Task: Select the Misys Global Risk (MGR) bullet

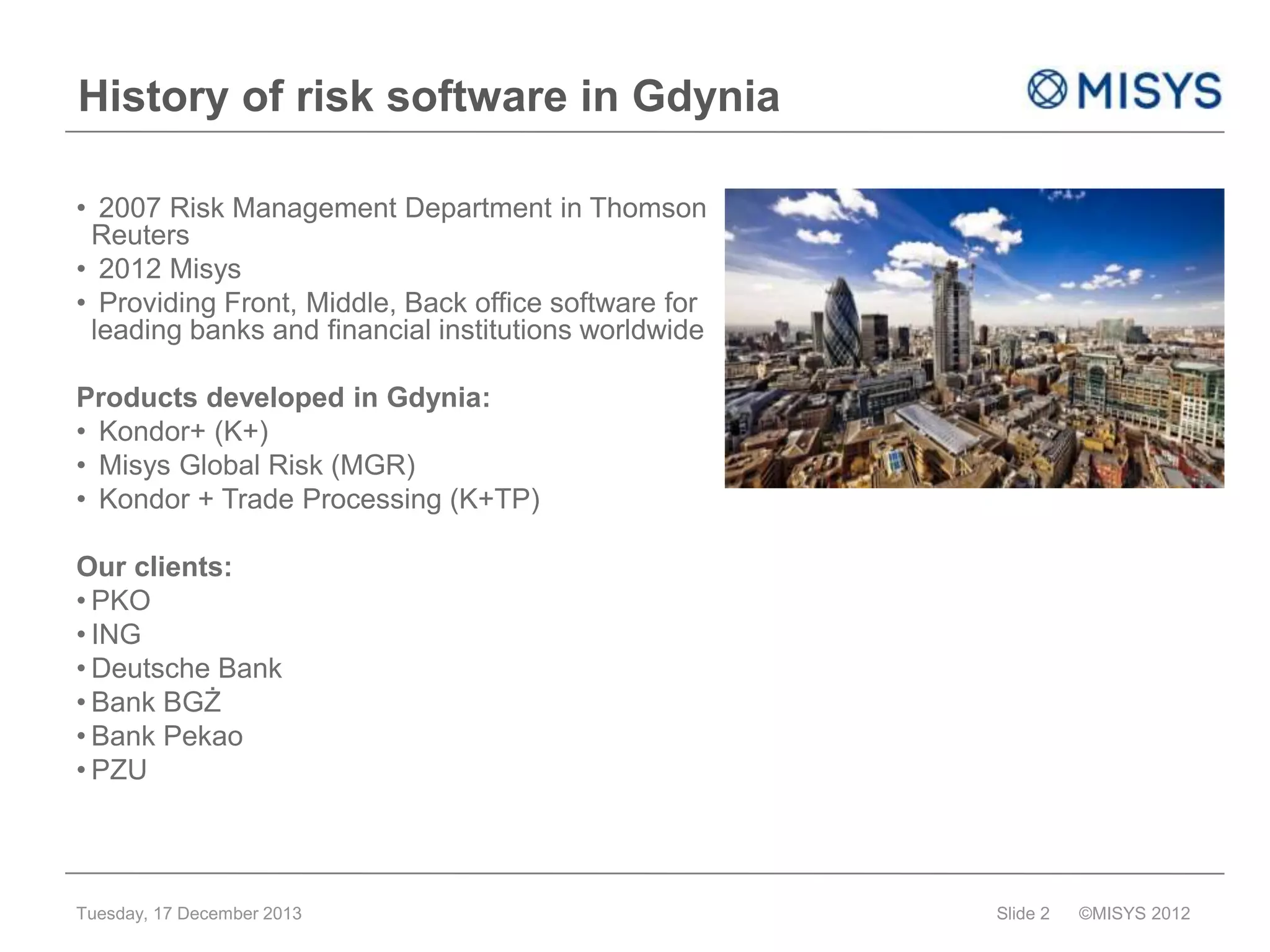Action: click(256, 465)
